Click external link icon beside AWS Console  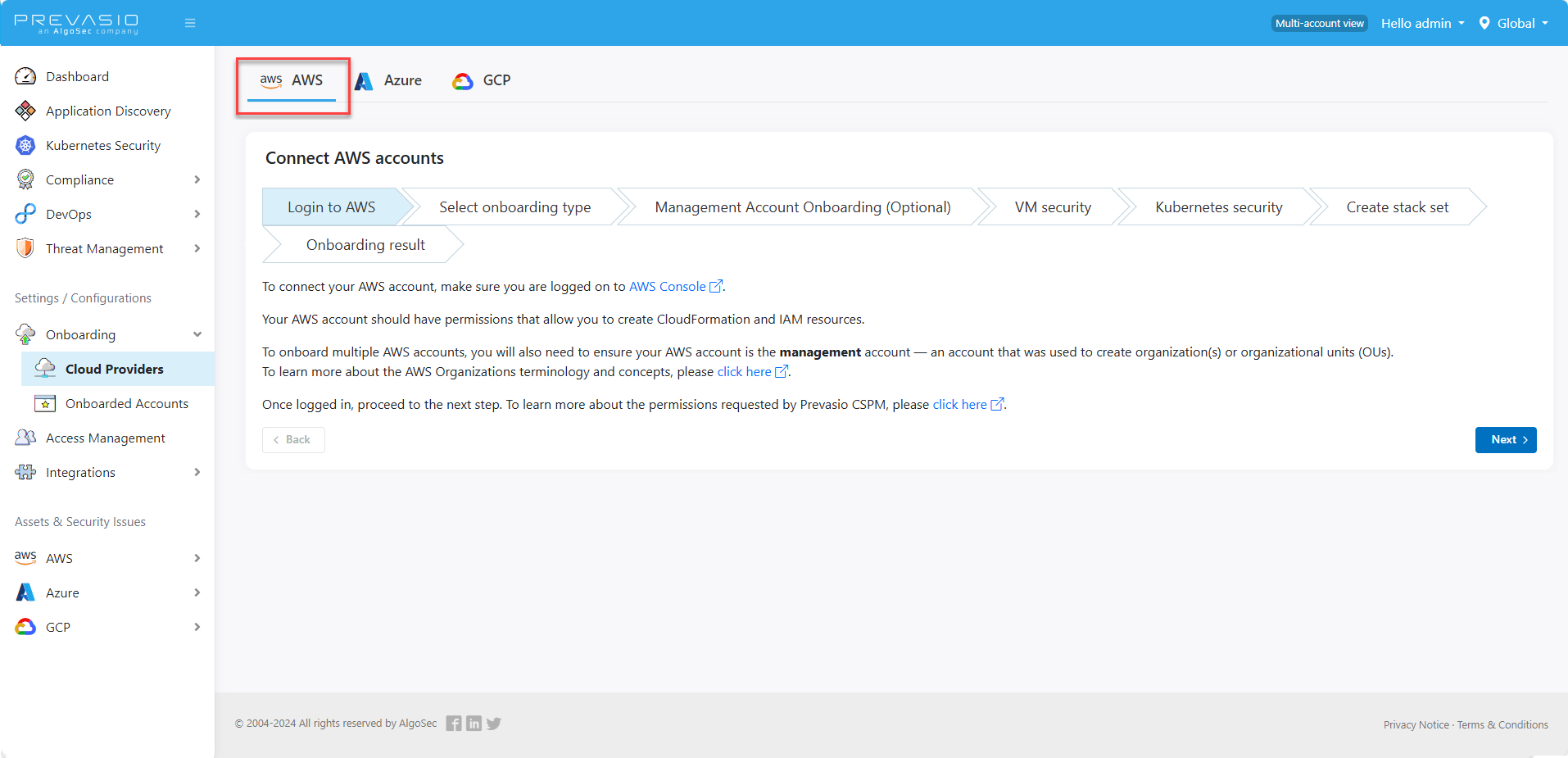(715, 286)
